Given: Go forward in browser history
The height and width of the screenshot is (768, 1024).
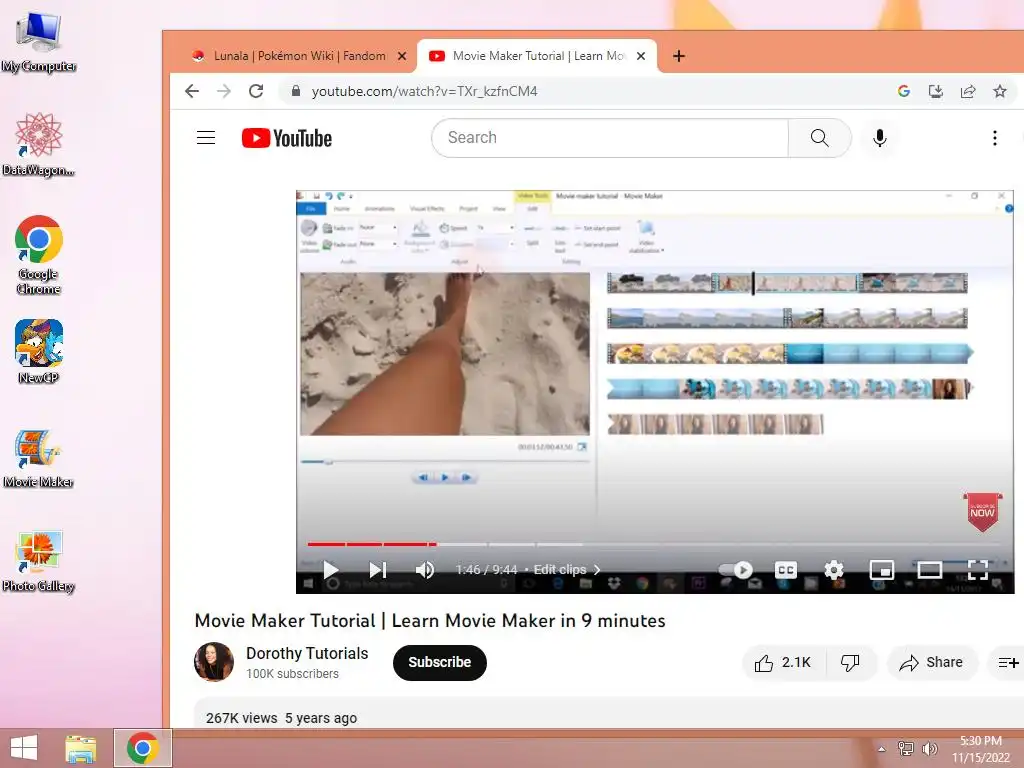Looking at the screenshot, I should coord(224,91).
